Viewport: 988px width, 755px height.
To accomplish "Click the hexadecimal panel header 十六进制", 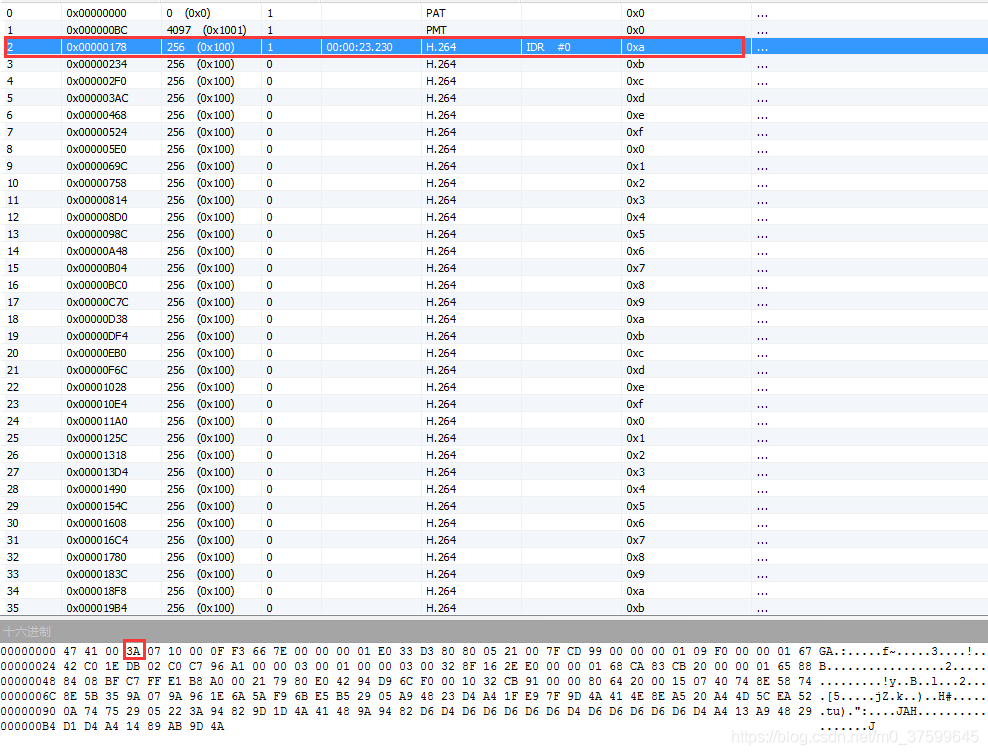I will (x=26, y=631).
